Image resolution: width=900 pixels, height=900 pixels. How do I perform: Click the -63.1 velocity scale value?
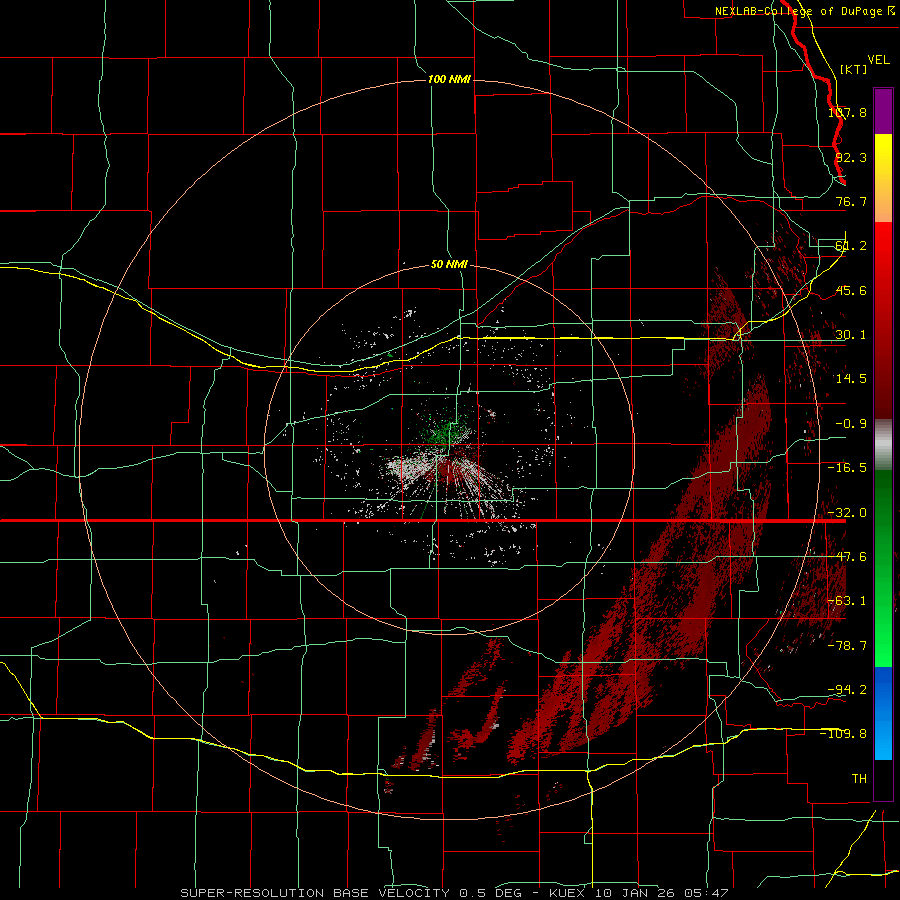click(847, 601)
